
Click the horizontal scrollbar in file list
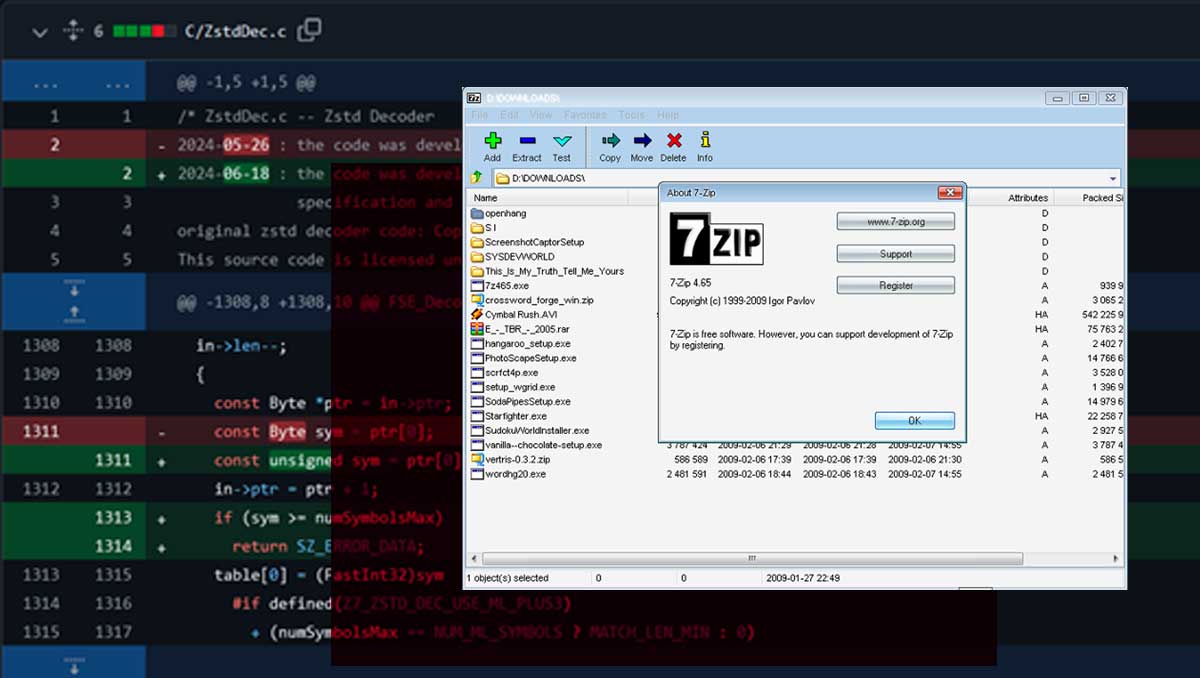click(x=752, y=558)
